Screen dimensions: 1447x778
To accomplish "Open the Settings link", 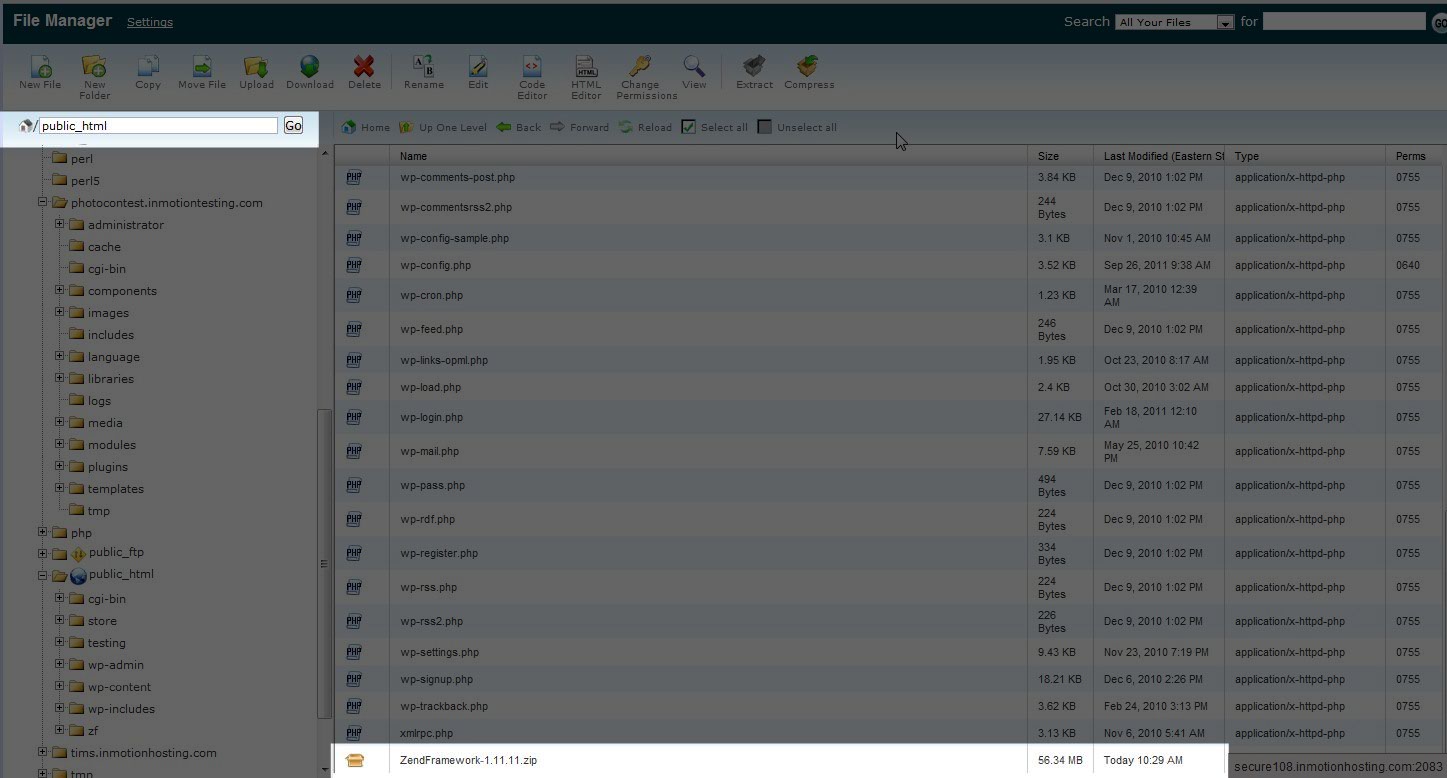I will (x=150, y=22).
